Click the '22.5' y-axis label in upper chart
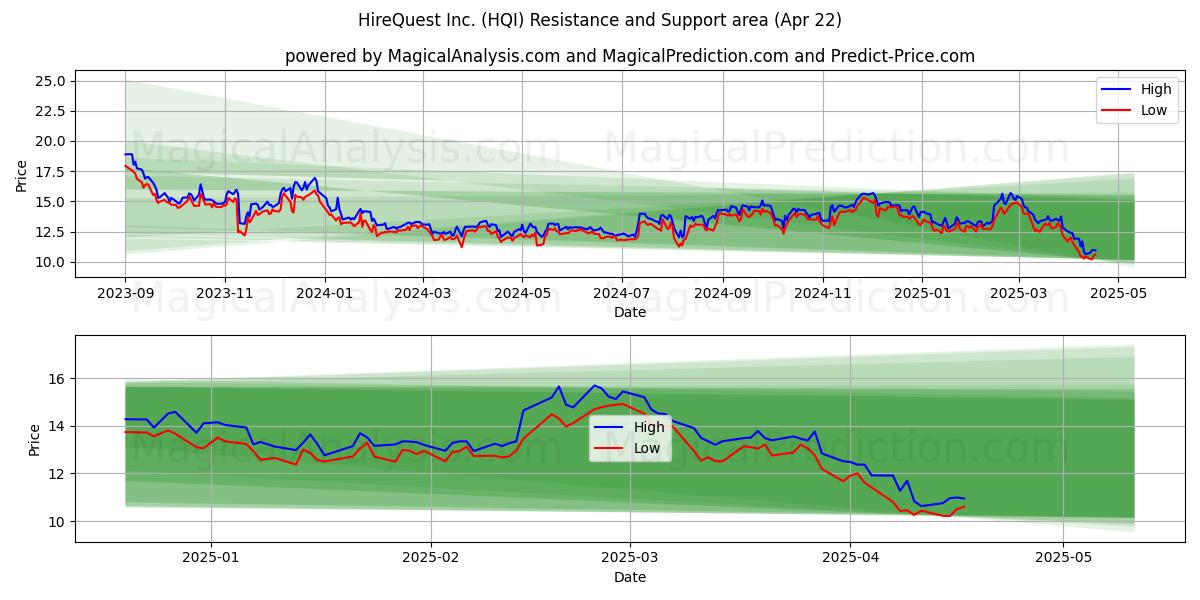The image size is (1200, 600). click(51, 111)
